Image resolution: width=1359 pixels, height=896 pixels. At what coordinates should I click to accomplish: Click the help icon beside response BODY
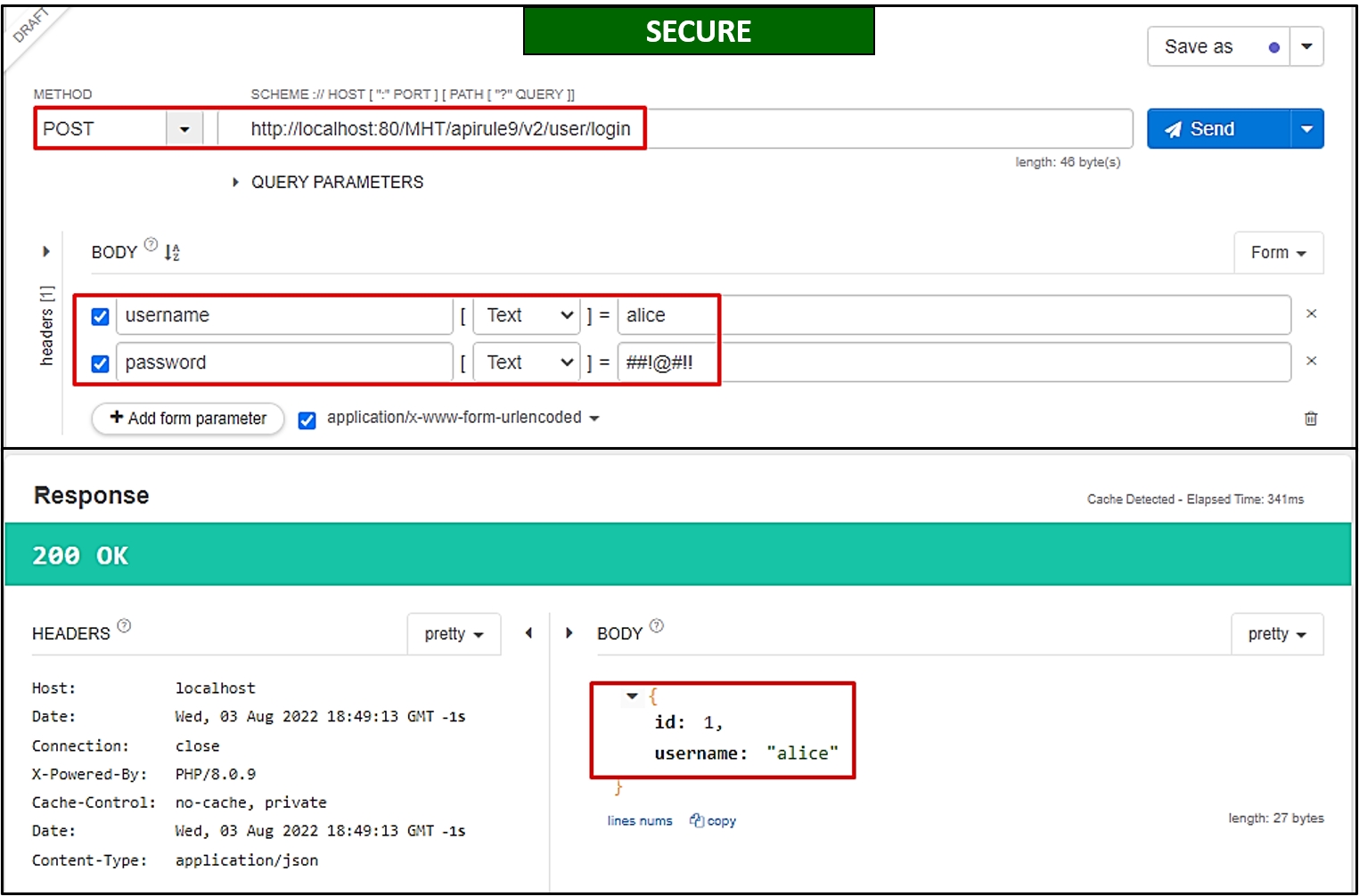click(657, 626)
